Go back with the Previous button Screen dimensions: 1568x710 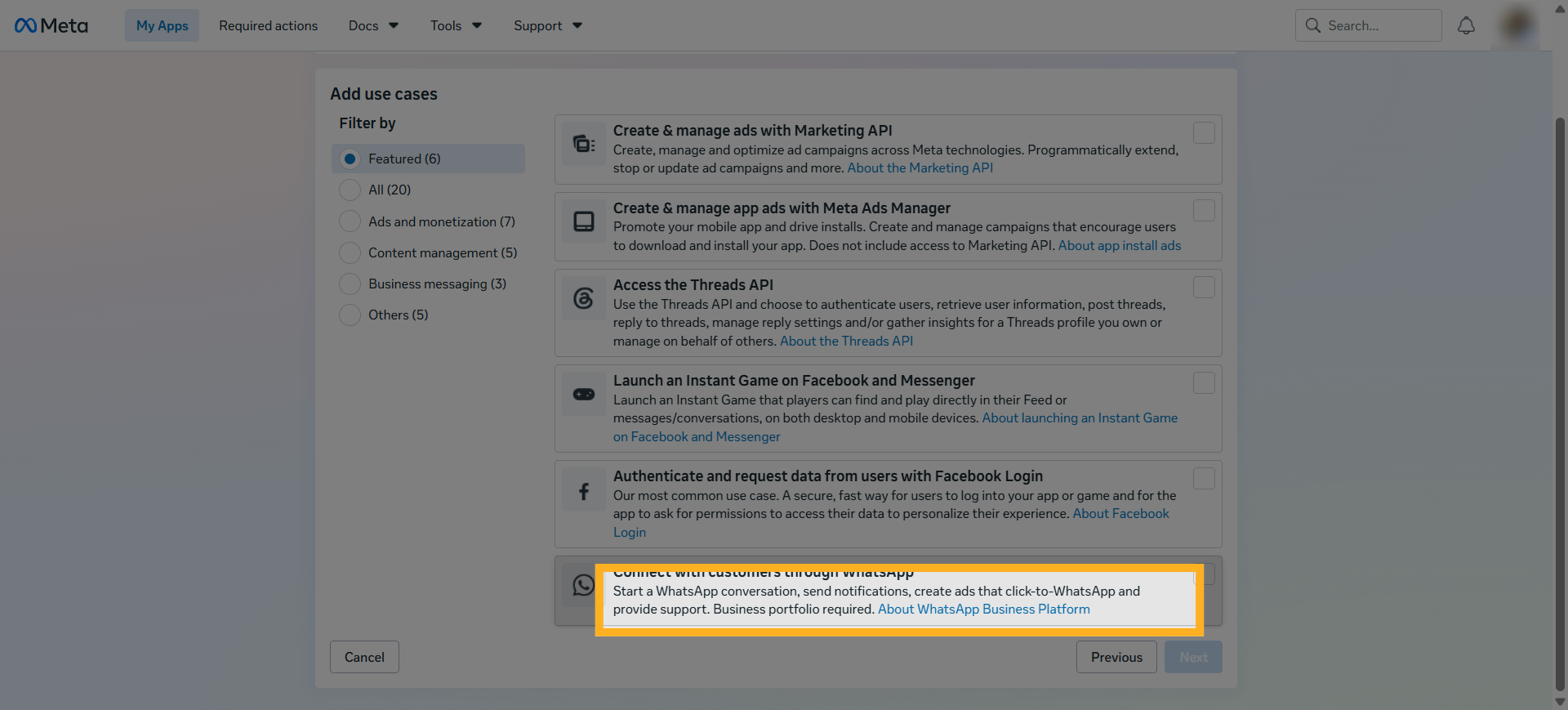click(x=1116, y=657)
